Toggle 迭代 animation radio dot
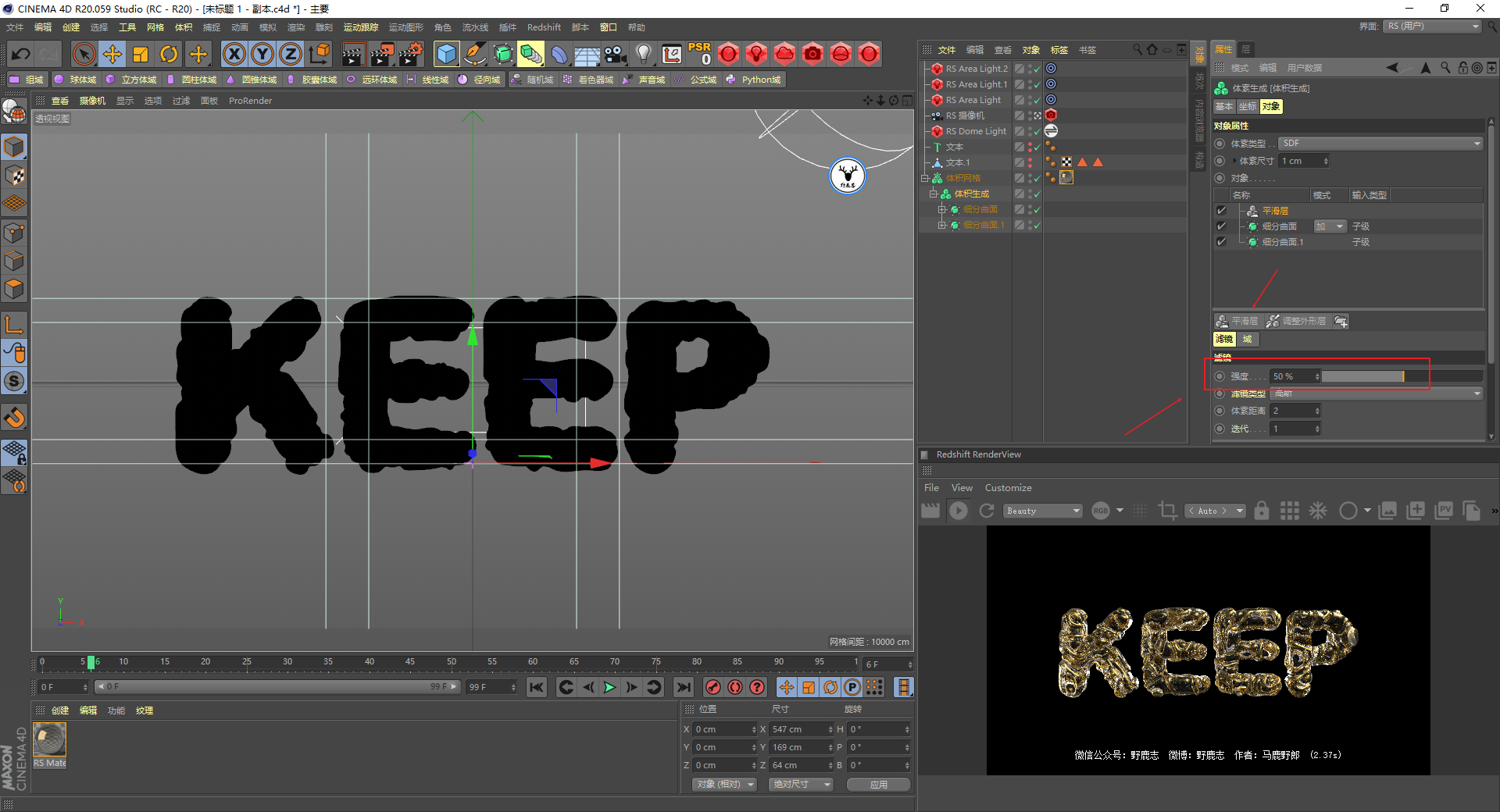 (x=1220, y=429)
